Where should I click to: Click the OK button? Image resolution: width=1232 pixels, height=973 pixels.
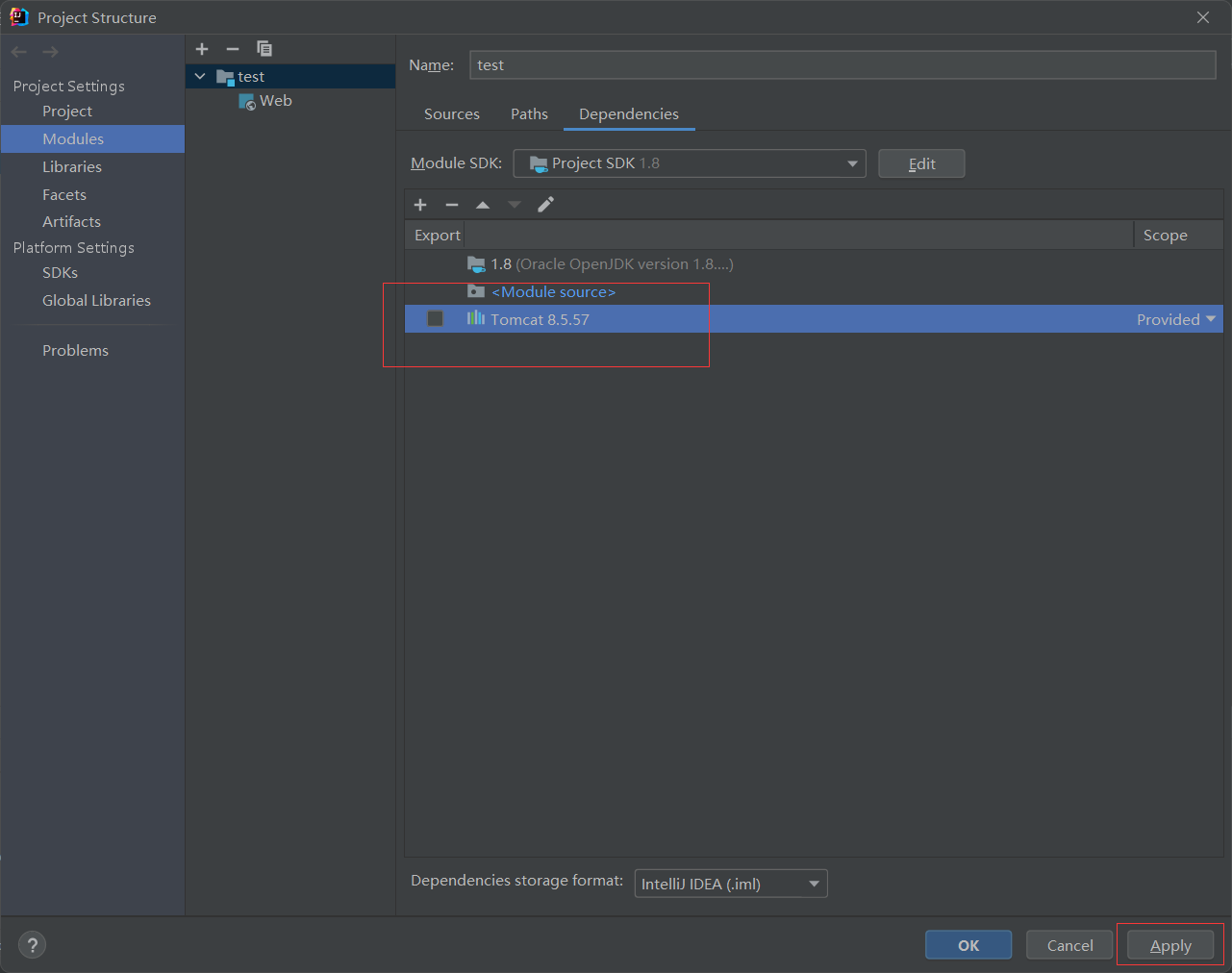[968, 945]
